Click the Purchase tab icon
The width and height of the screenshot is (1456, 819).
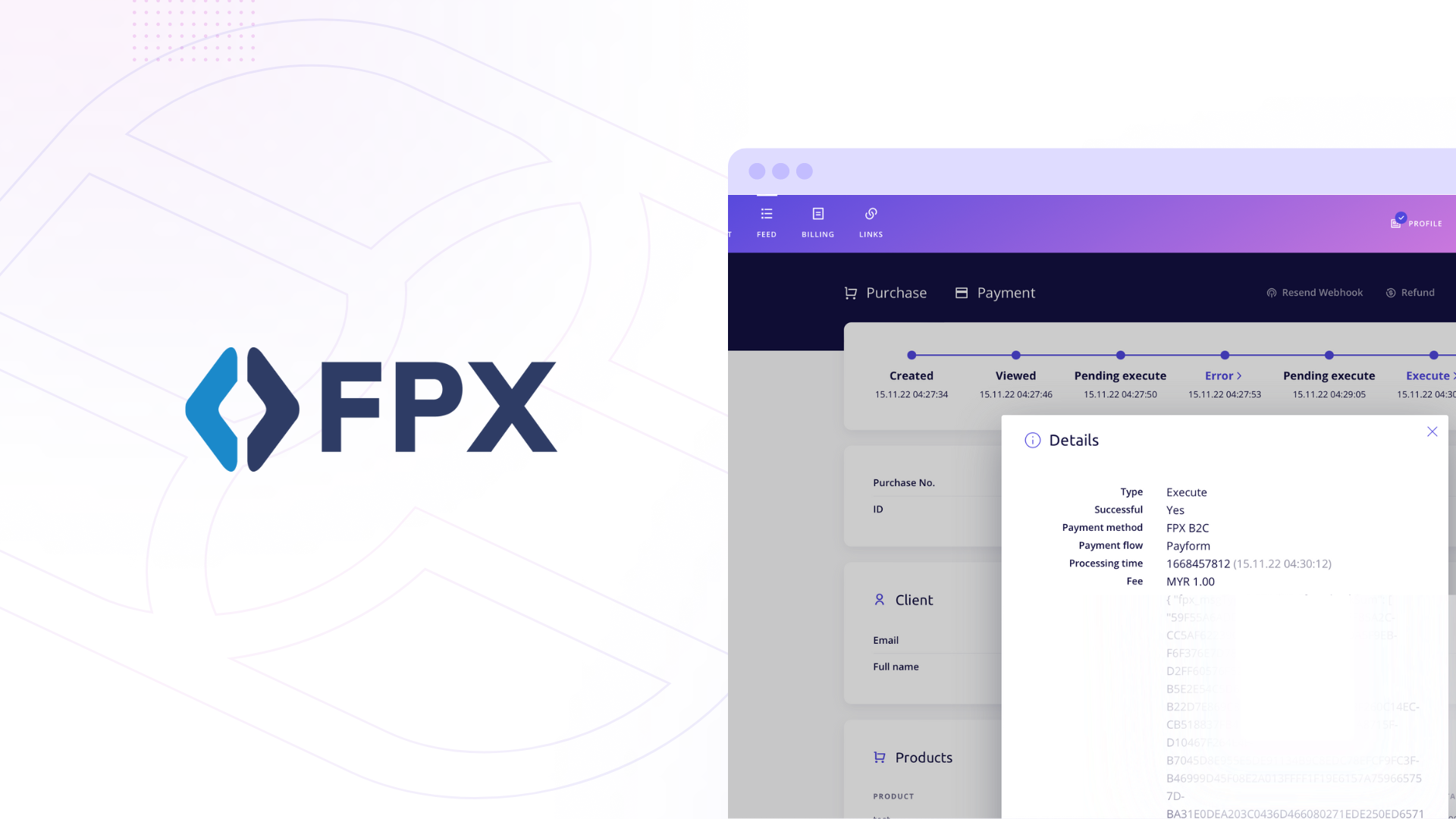click(849, 292)
